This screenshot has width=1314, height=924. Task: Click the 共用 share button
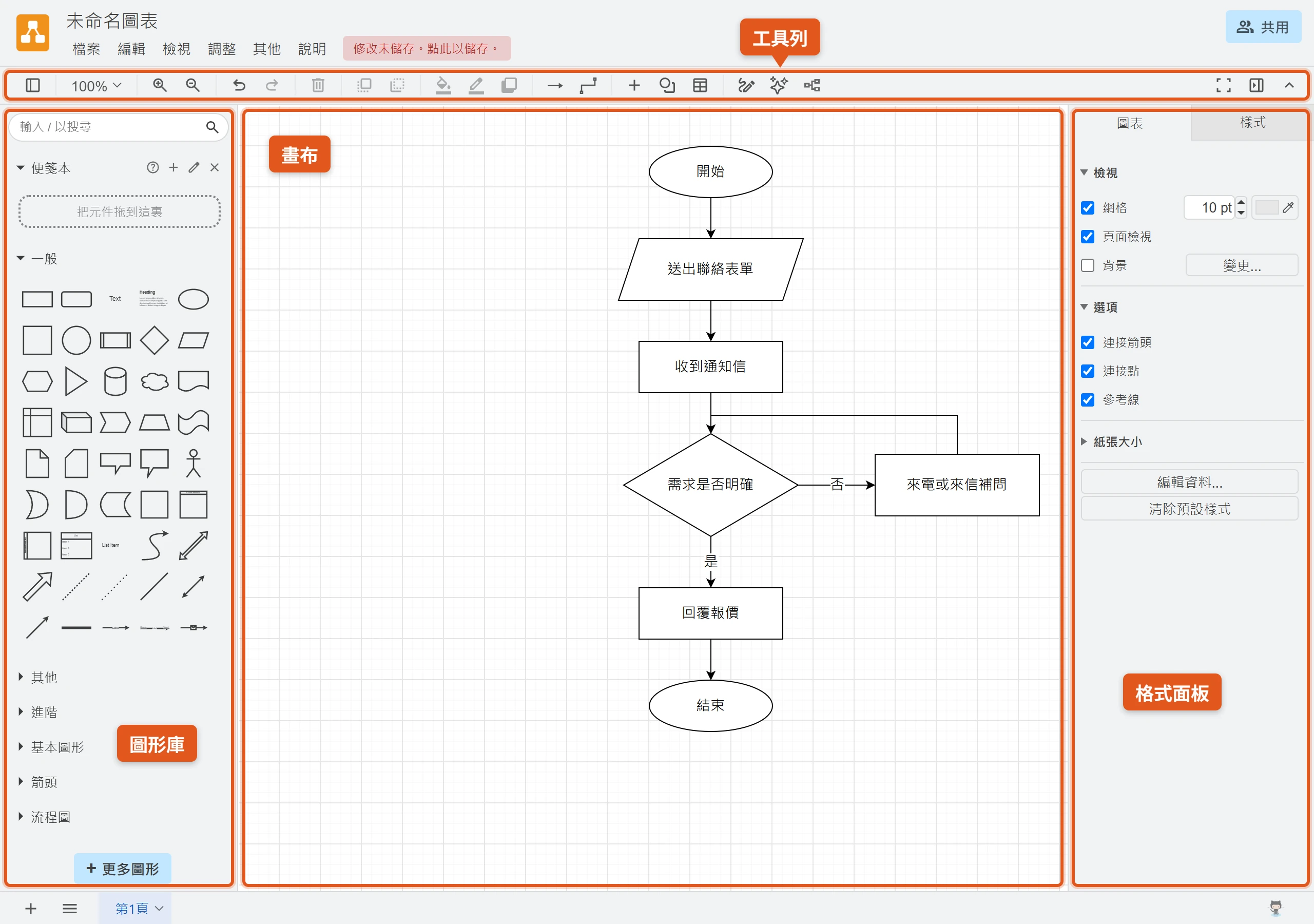pyautogui.click(x=1263, y=27)
